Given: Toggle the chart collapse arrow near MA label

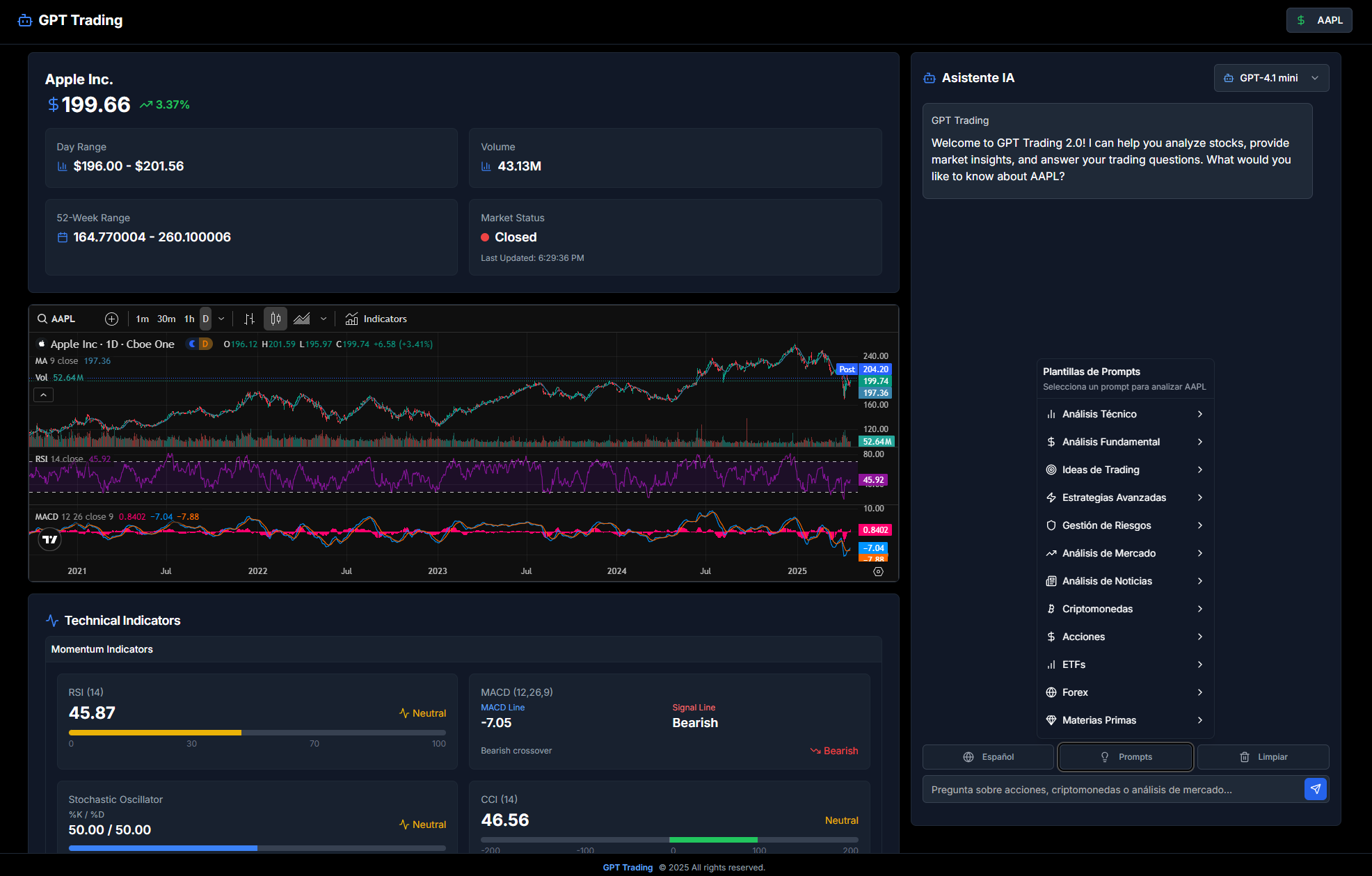Looking at the screenshot, I should coord(43,395).
